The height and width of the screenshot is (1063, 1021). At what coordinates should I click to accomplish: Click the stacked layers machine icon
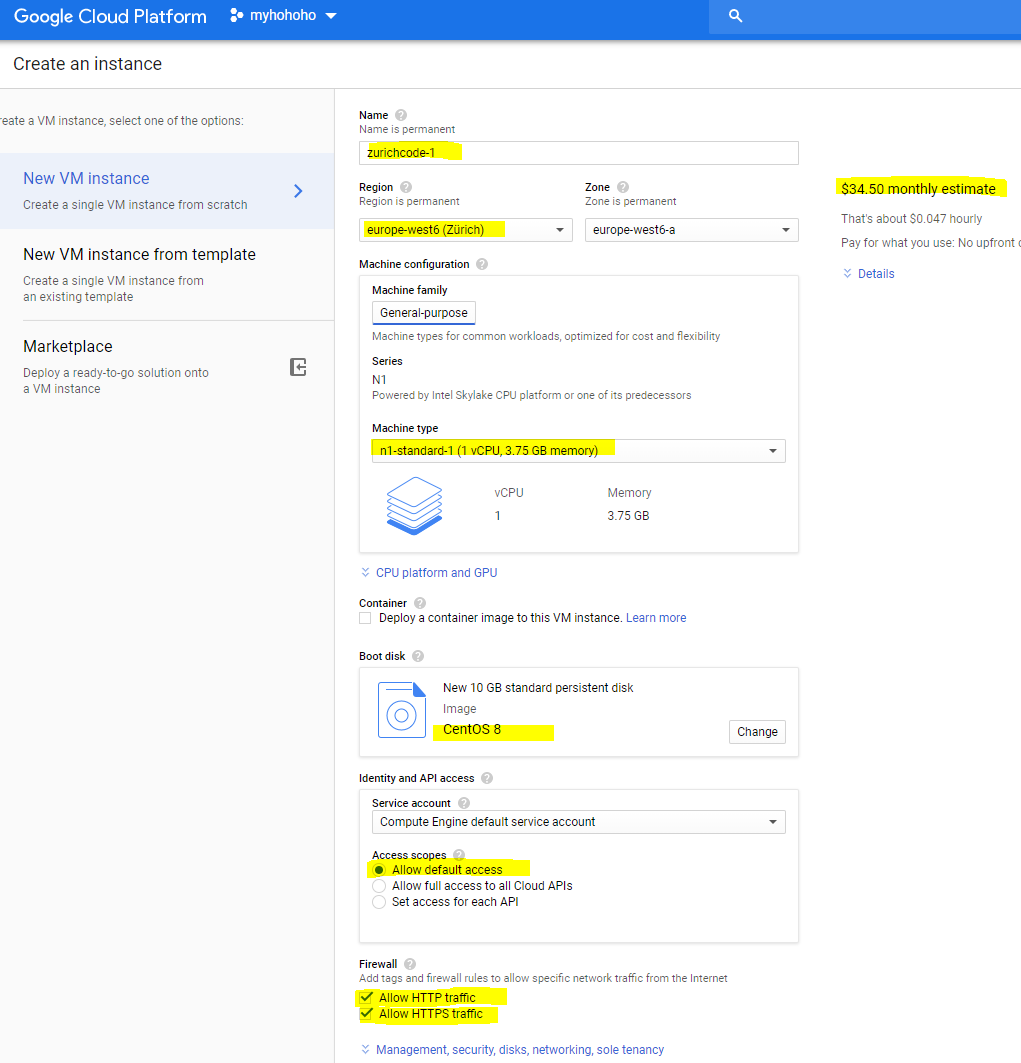point(414,505)
